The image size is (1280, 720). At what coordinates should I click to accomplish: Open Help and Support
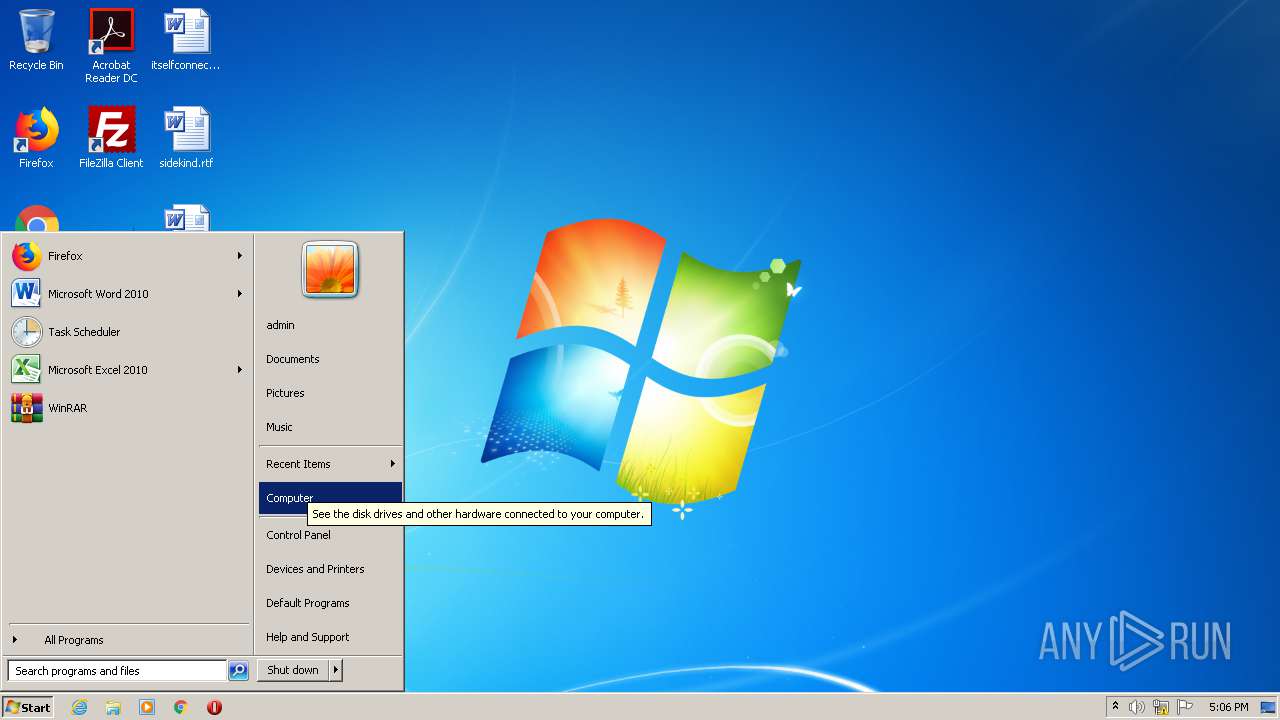tap(330, 637)
